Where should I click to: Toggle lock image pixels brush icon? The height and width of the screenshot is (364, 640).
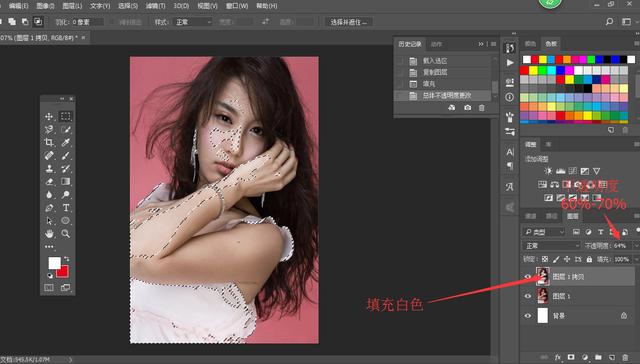click(556, 259)
